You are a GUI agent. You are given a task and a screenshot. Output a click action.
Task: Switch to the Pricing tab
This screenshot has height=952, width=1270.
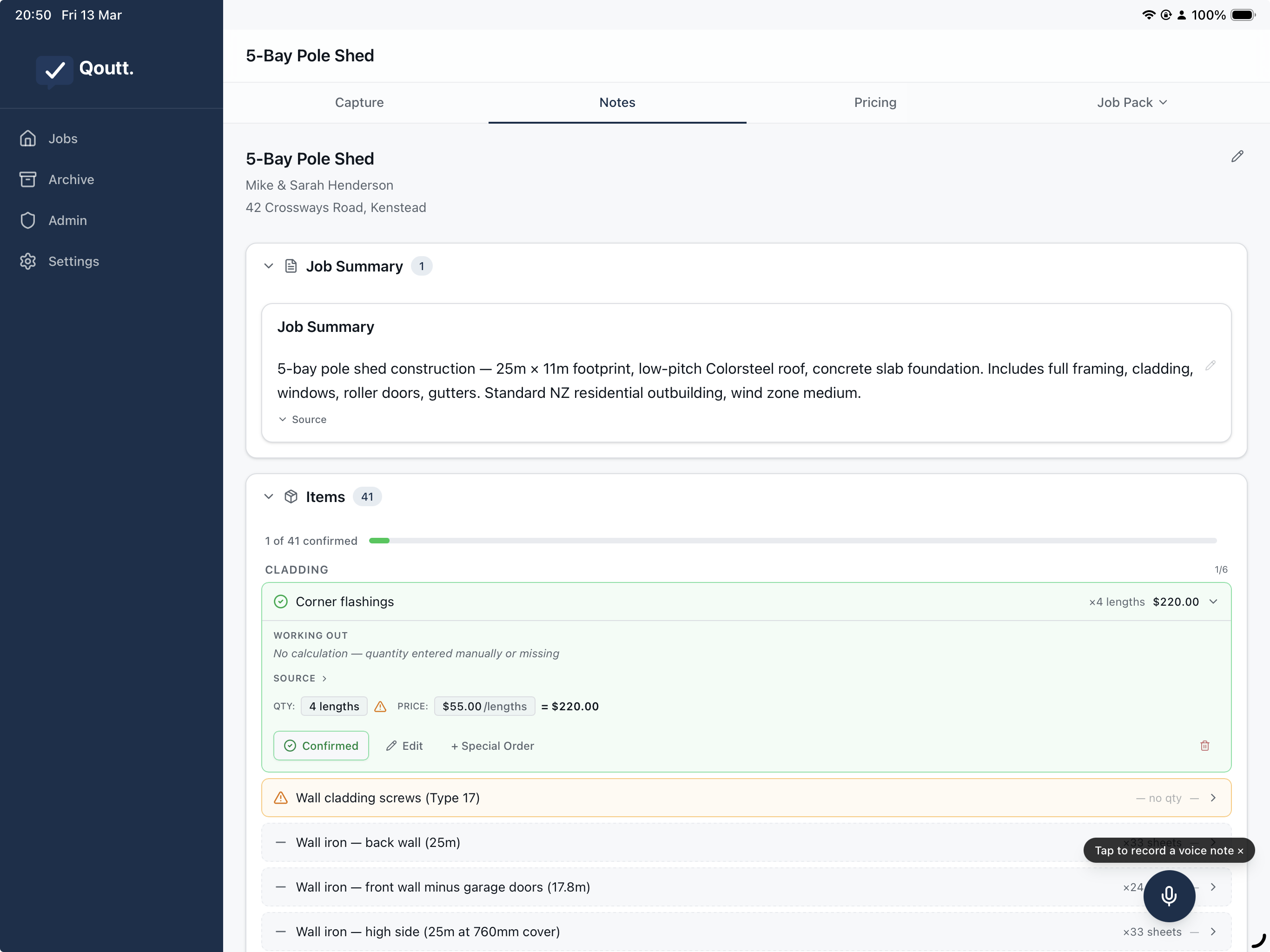874,102
